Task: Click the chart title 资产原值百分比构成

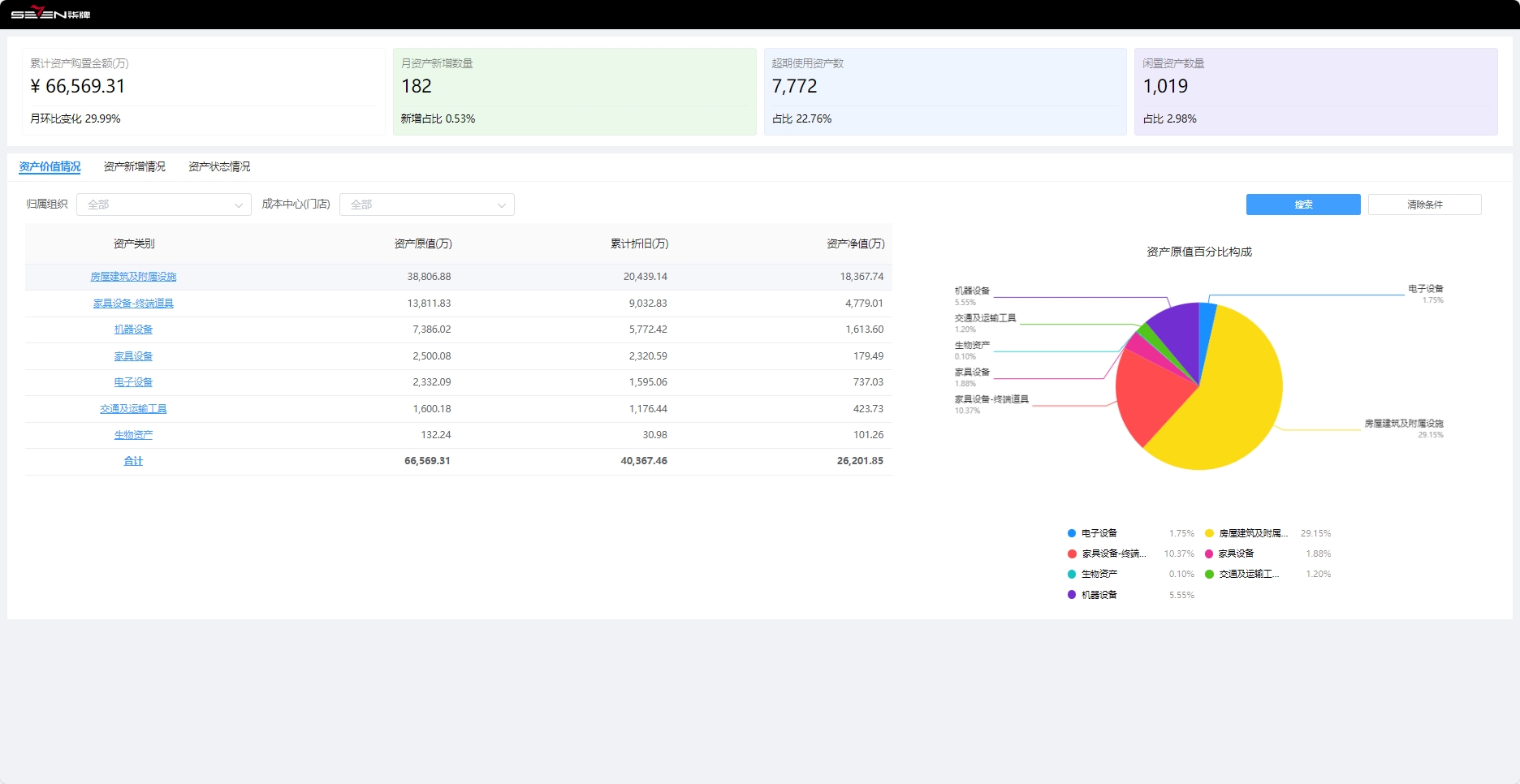Action: tap(1199, 252)
